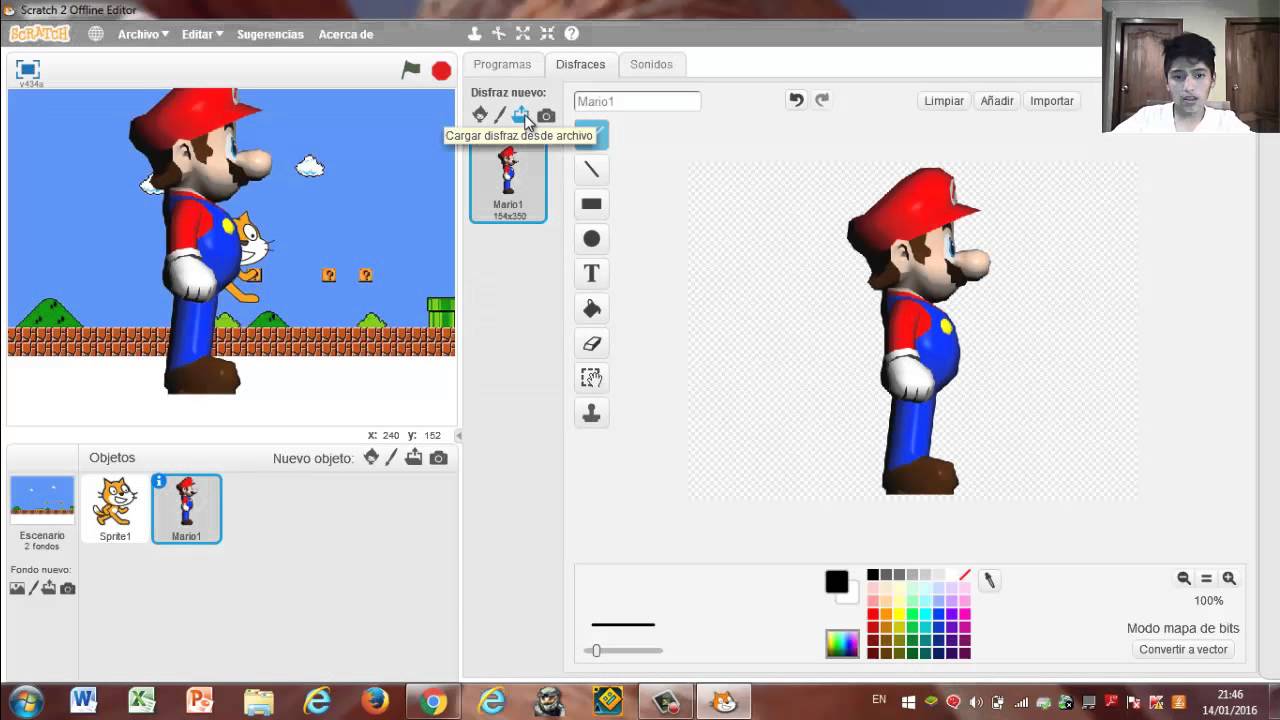Select the Fill bucket tool
1280x720 pixels.
tap(591, 309)
